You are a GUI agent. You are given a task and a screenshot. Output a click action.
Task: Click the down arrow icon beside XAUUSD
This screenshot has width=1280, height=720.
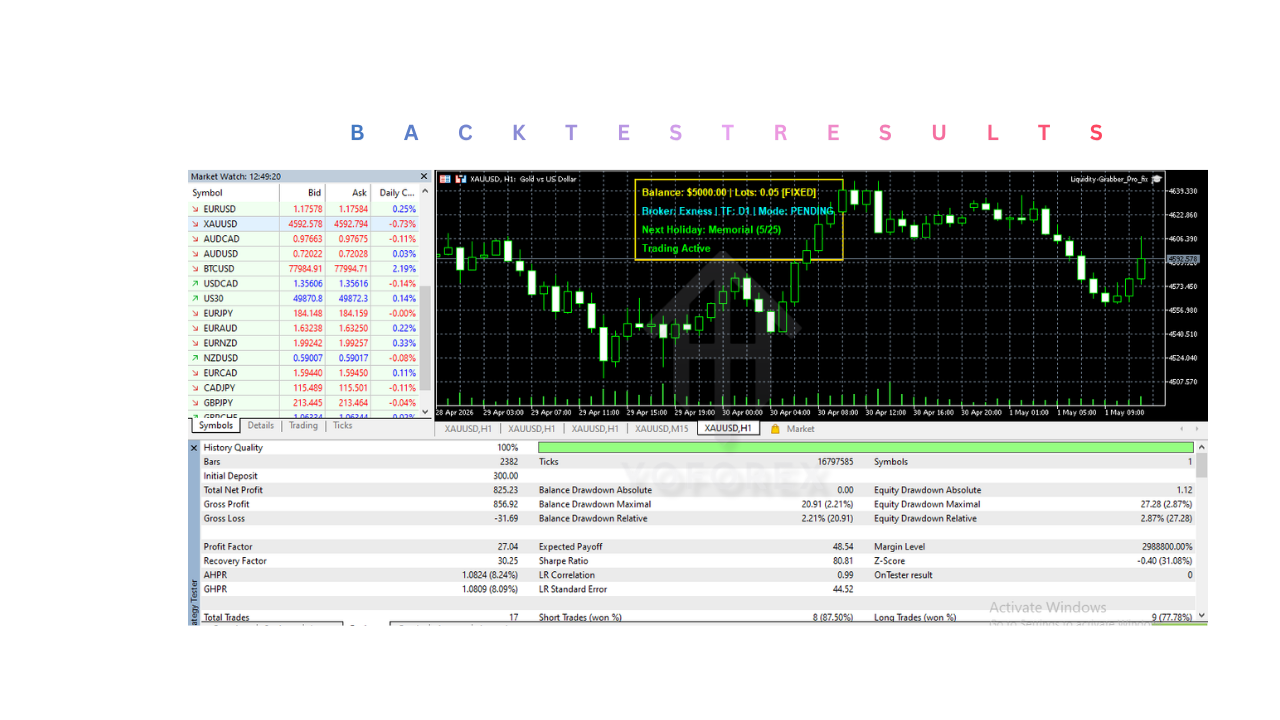coord(194,224)
